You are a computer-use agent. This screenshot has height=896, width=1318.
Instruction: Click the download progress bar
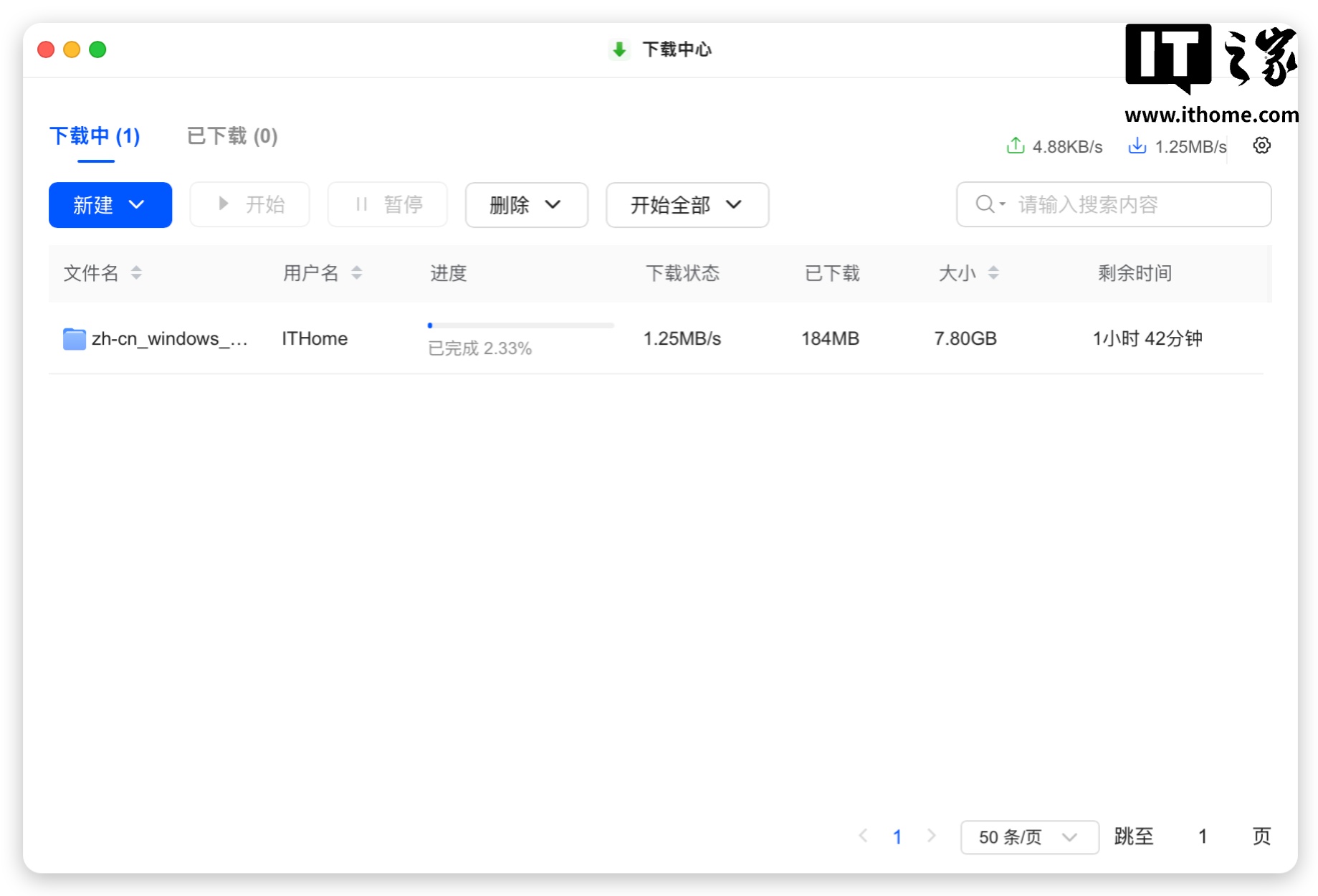[520, 325]
